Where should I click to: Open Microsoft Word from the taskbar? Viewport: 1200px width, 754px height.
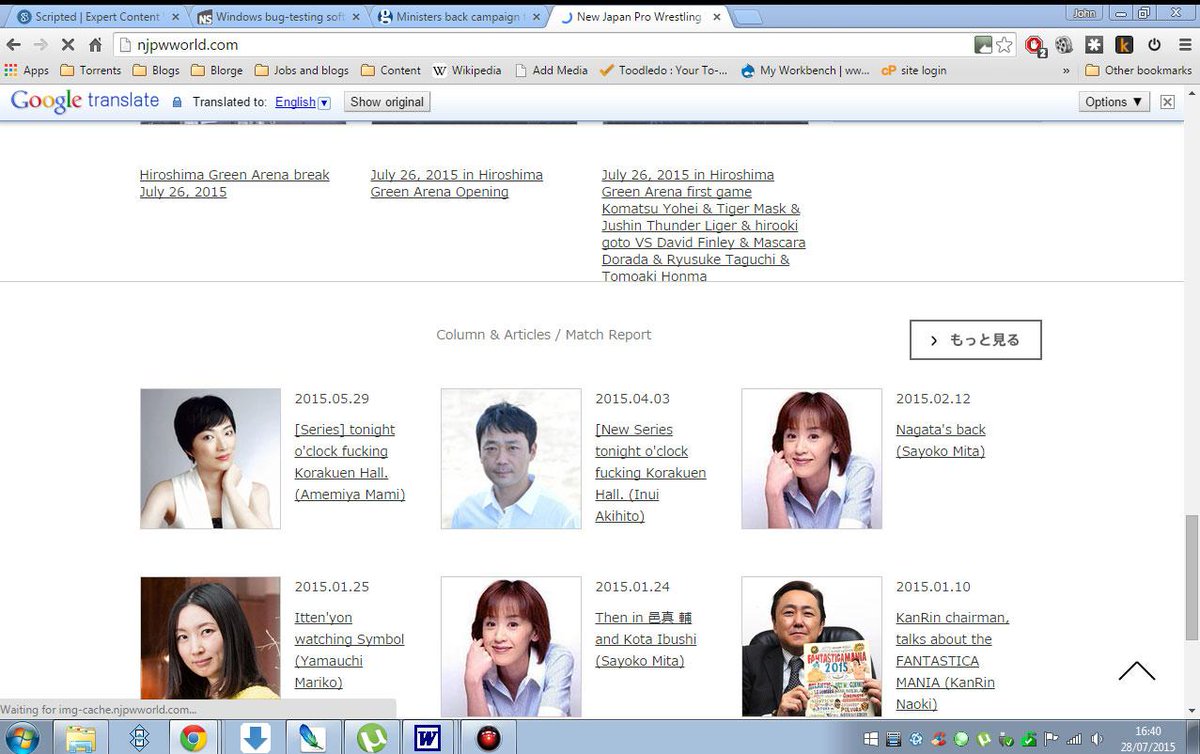[x=428, y=738]
